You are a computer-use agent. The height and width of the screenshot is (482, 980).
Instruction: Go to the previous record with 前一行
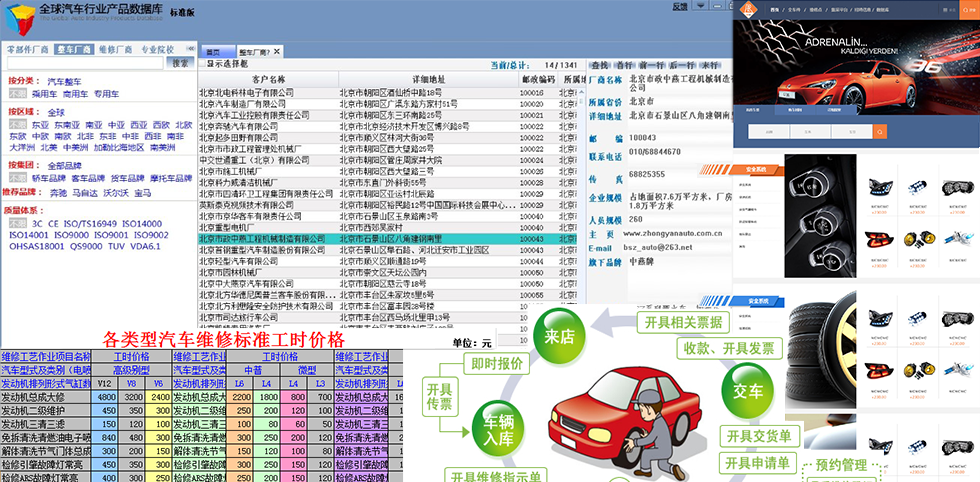click(650, 65)
